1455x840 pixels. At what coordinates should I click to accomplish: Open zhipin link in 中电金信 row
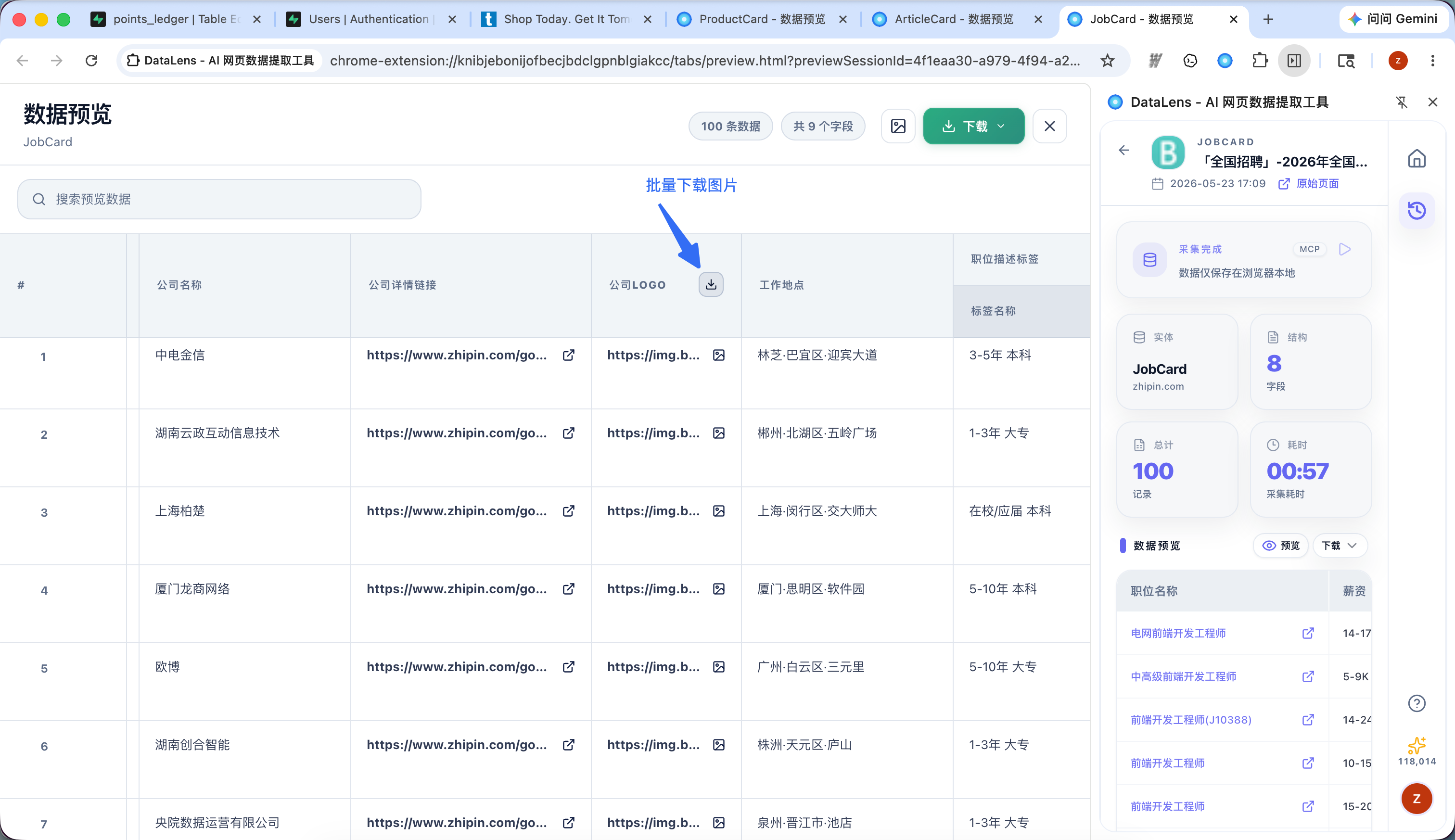coord(457,356)
